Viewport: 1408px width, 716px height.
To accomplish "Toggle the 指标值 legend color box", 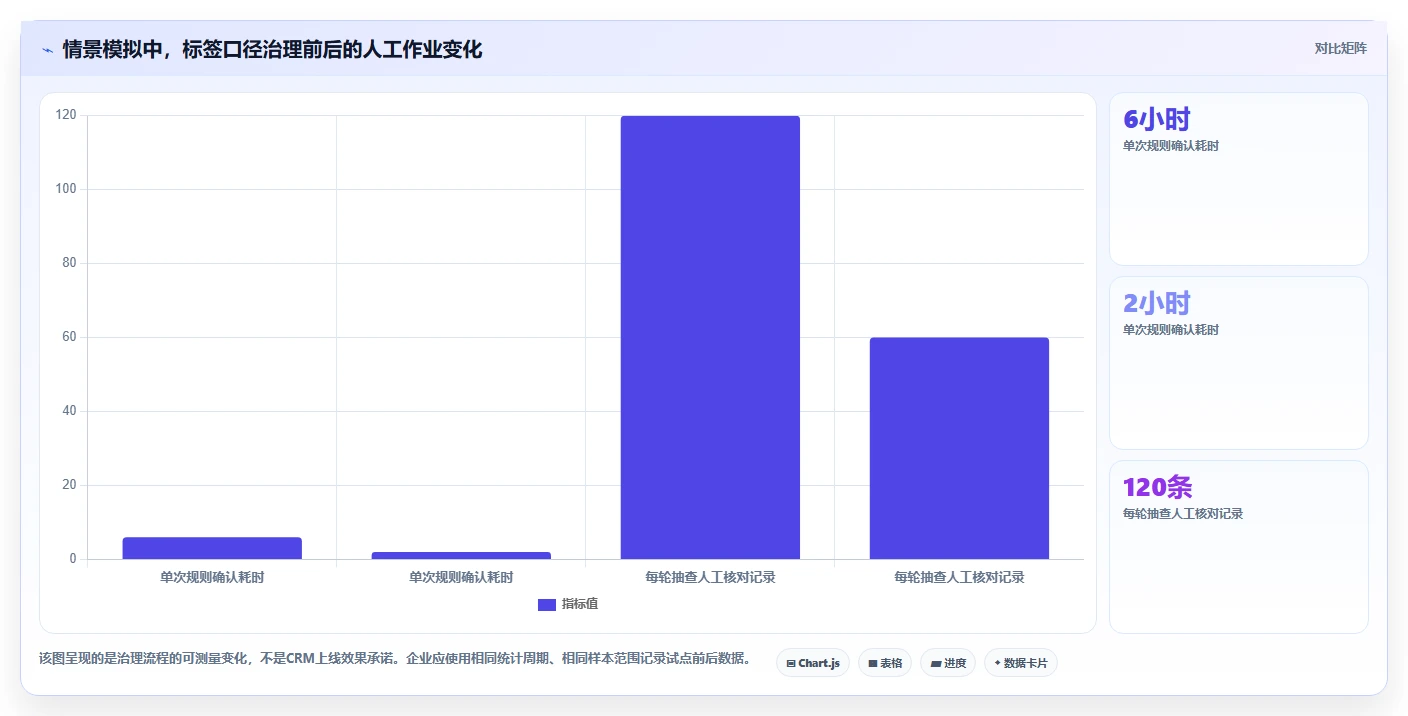I will (x=547, y=604).
